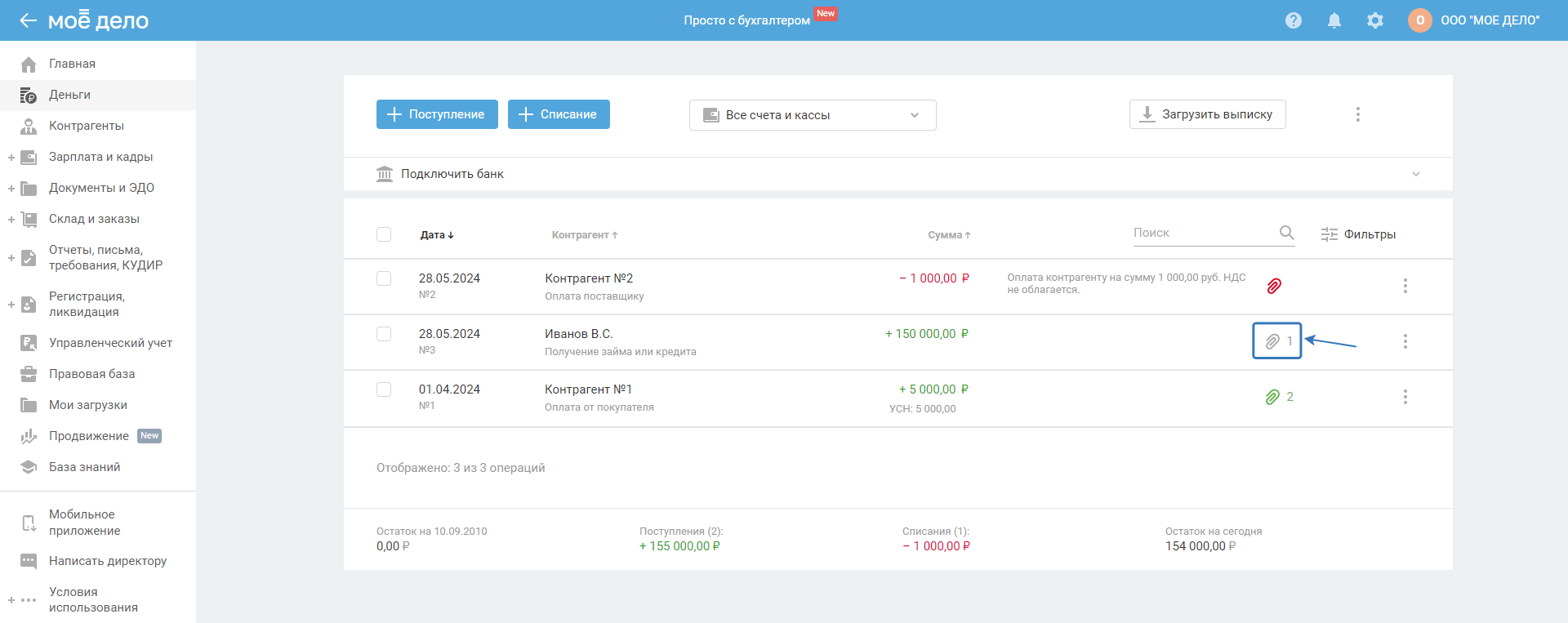Screen dimensions: 1568x623
Task: Click the Подключить банк link
Action: pyautogui.click(x=452, y=174)
